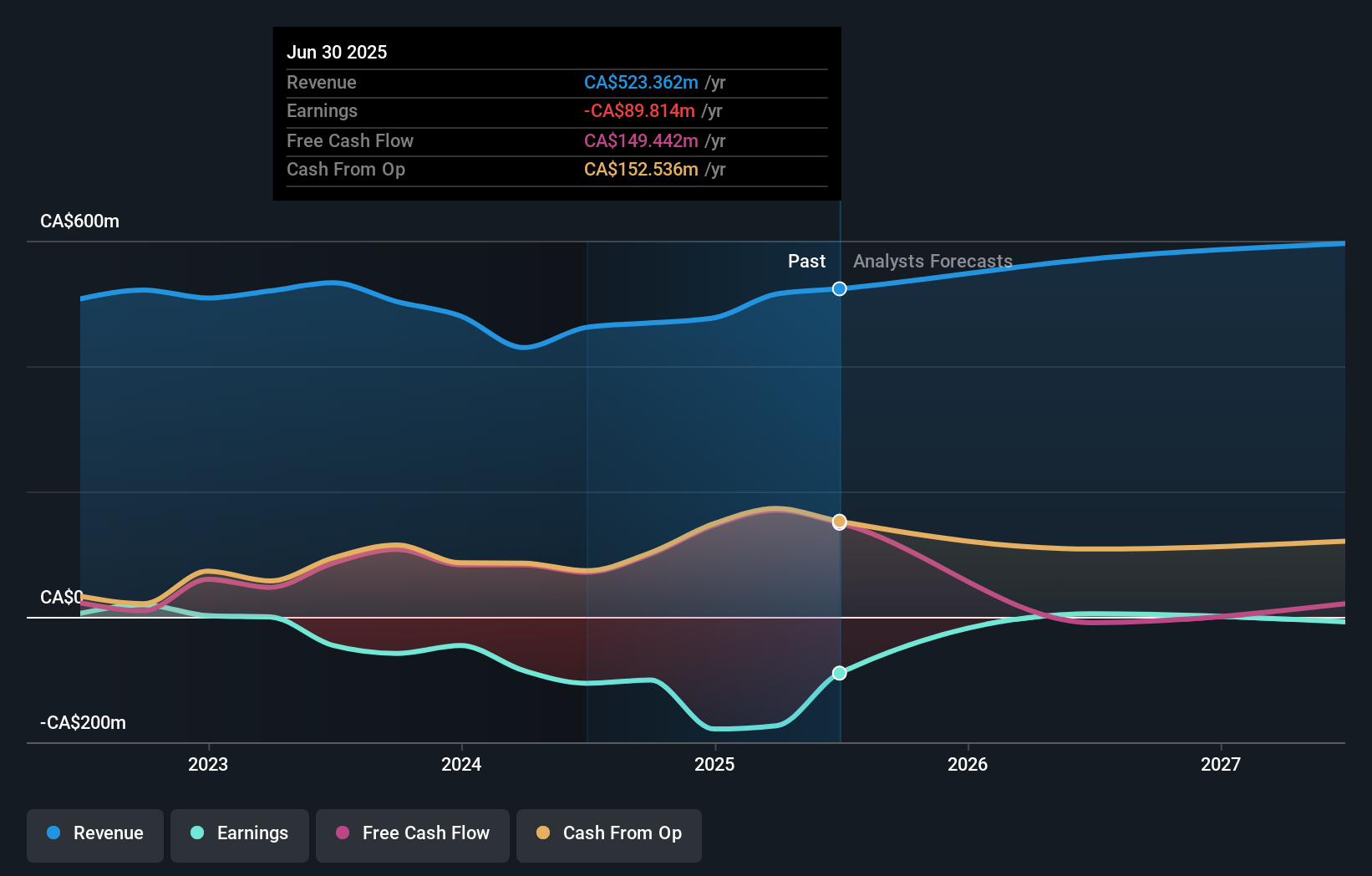Click the CA$600m axis label
The width and height of the screenshot is (1372, 876).
(x=79, y=221)
